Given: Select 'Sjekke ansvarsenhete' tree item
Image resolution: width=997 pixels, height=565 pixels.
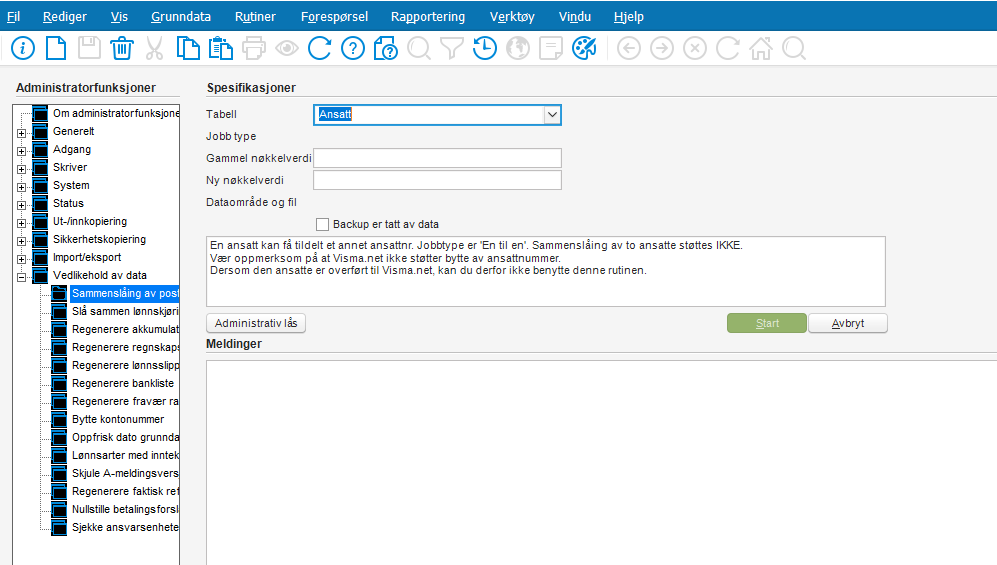Looking at the screenshot, I should pyautogui.click(x=125, y=528).
